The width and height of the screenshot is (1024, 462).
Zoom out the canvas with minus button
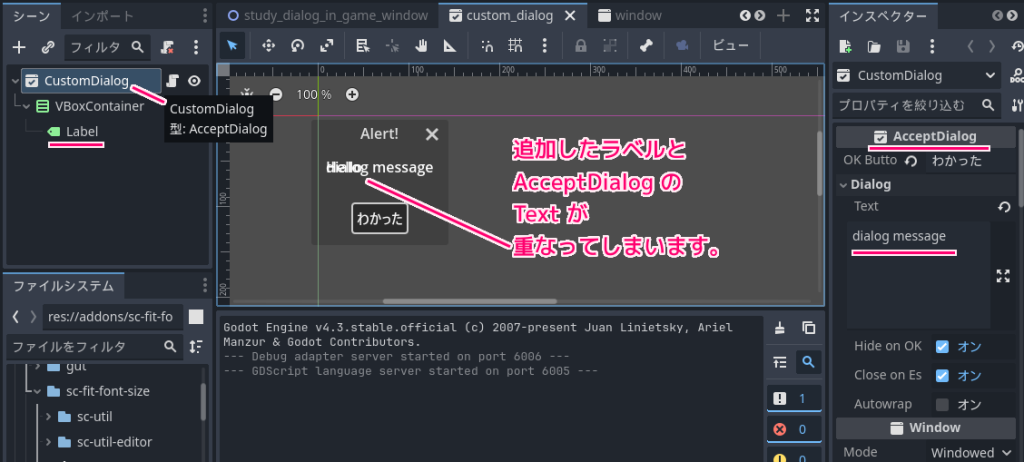[276, 95]
